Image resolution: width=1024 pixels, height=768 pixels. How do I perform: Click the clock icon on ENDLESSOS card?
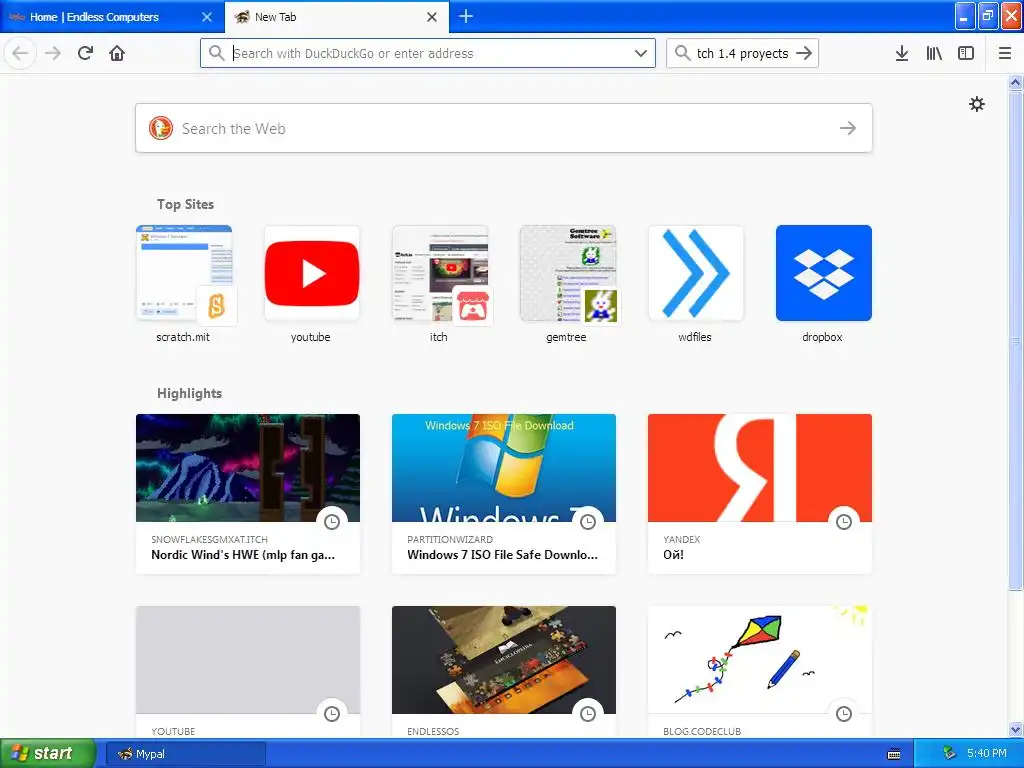[588, 714]
